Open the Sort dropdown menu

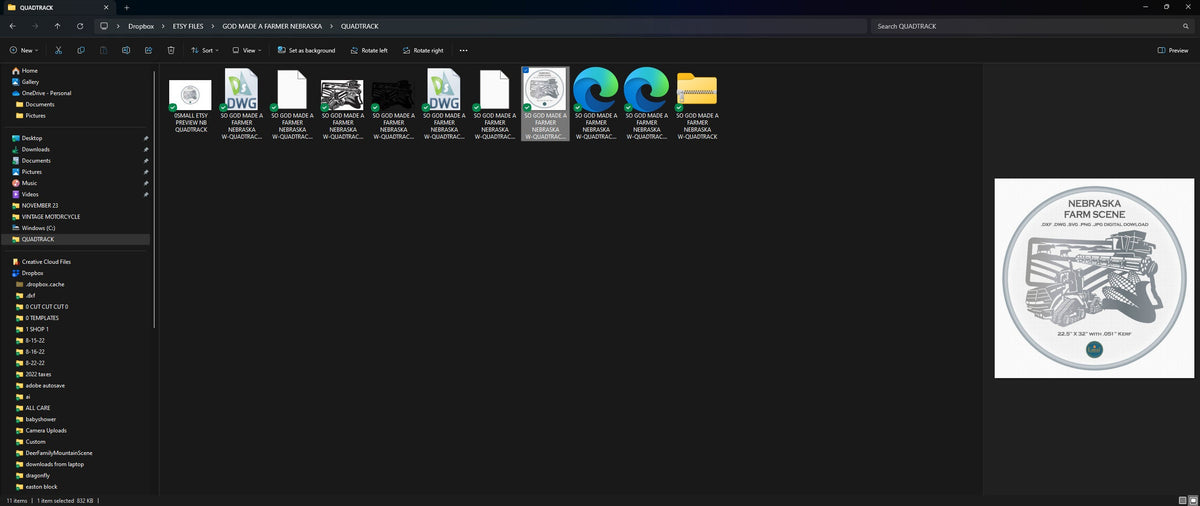point(205,50)
